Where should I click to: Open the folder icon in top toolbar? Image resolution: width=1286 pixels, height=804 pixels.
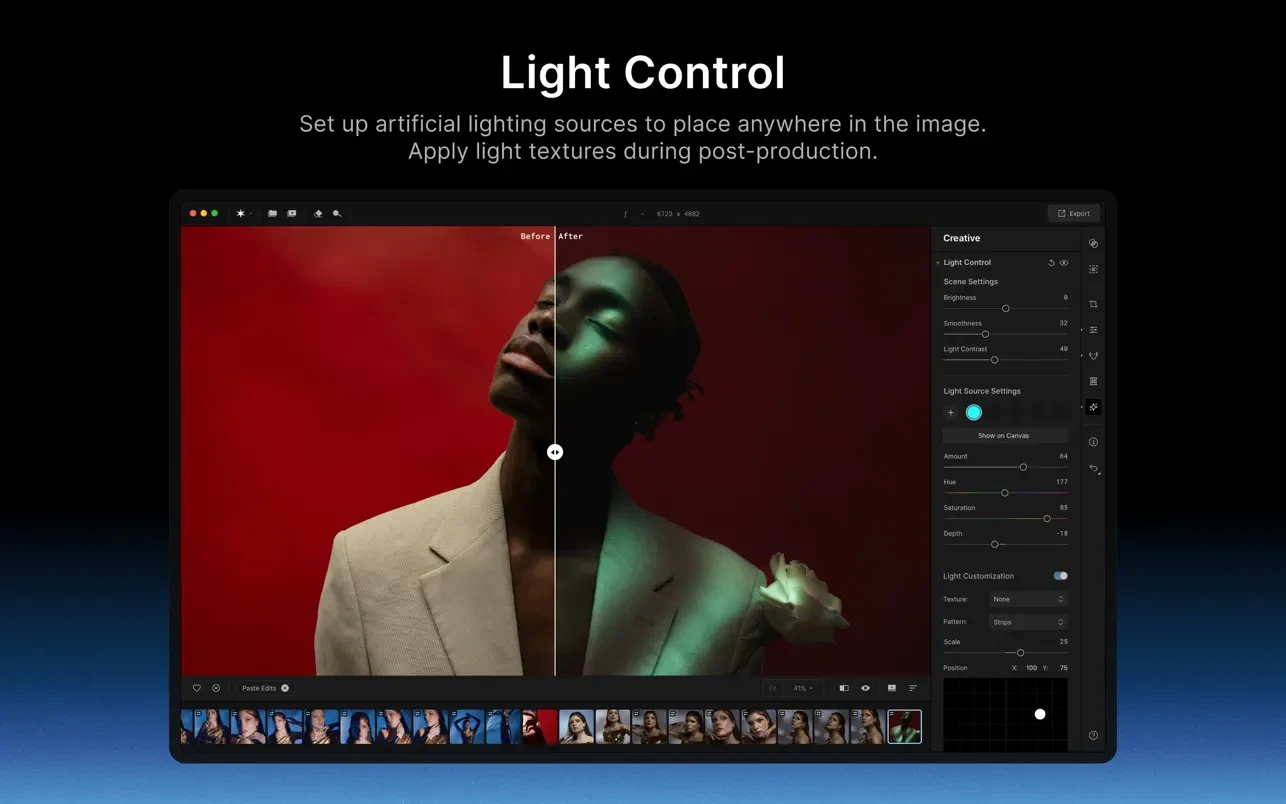[272, 214]
